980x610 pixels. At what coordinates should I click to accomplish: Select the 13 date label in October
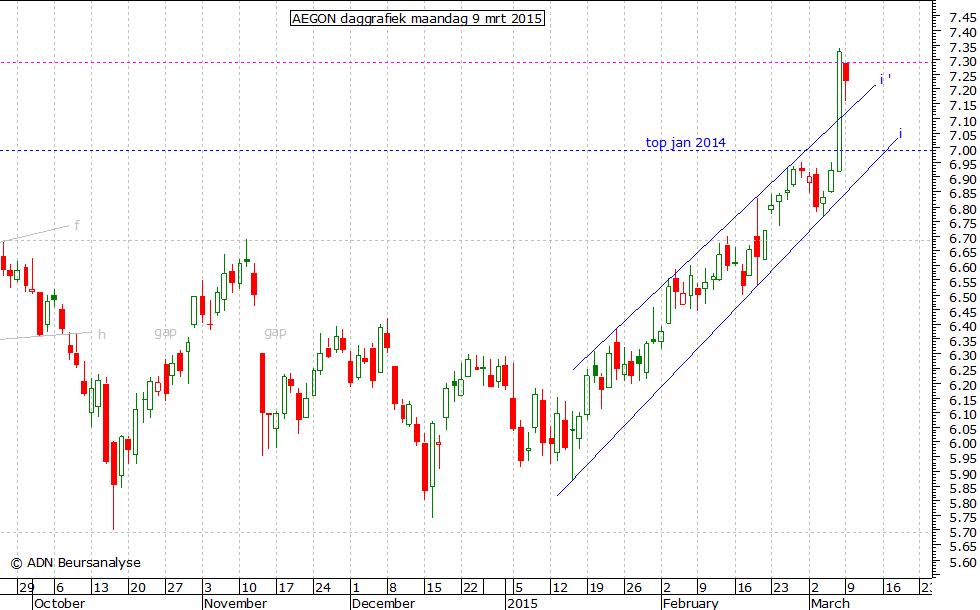101,588
